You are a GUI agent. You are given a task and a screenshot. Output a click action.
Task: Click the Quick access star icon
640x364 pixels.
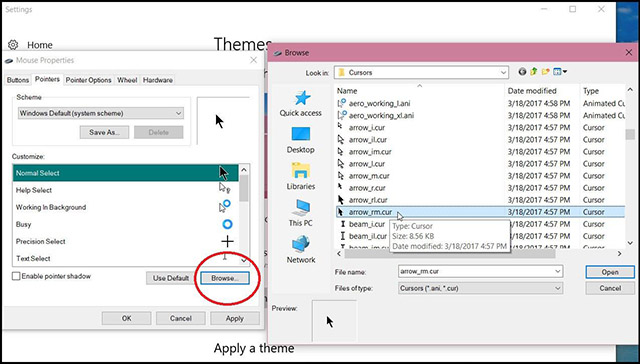[x=302, y=98]
